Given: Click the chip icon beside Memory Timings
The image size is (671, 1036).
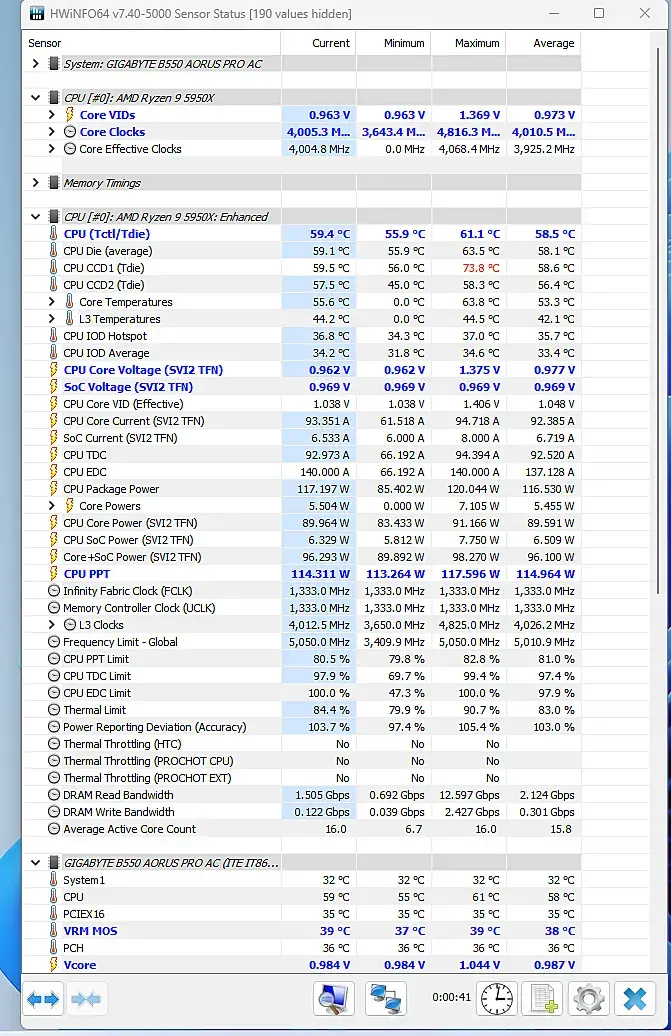Looking at the screenshot, I should [54, 183].
